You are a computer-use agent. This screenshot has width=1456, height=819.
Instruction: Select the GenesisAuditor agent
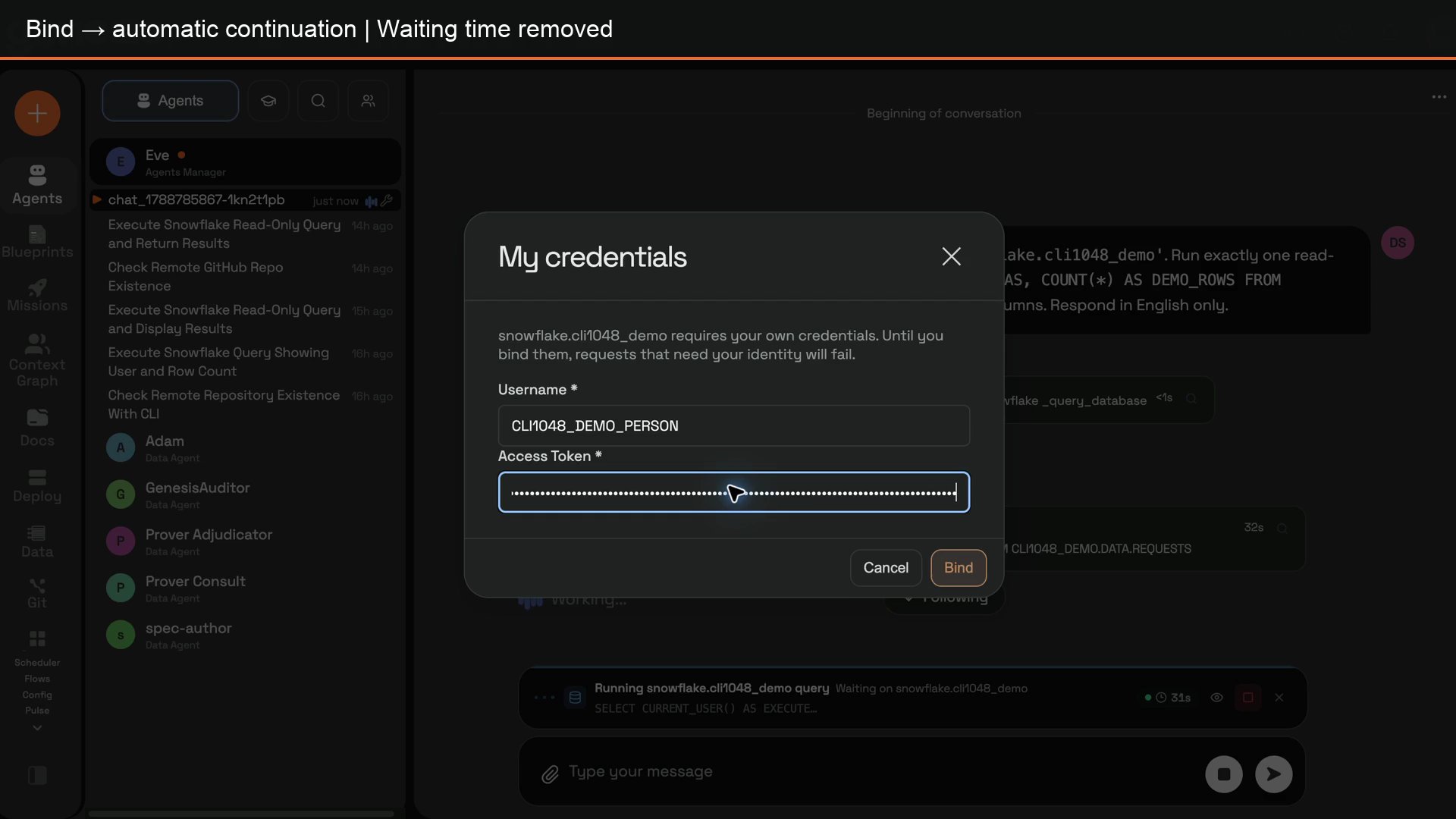point(245,495)
